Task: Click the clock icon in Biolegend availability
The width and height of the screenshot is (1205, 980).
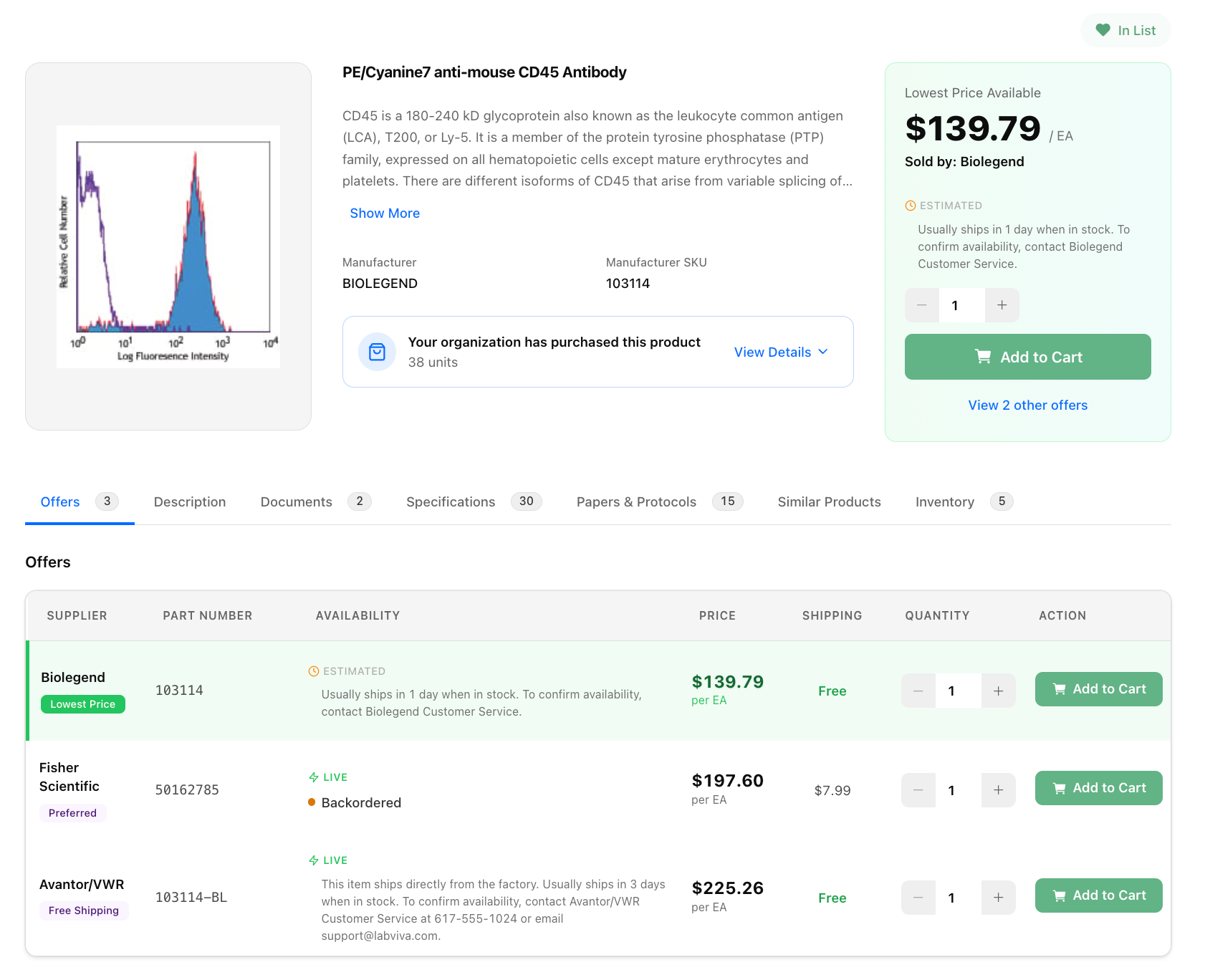Action: click(x=314, y=671)
